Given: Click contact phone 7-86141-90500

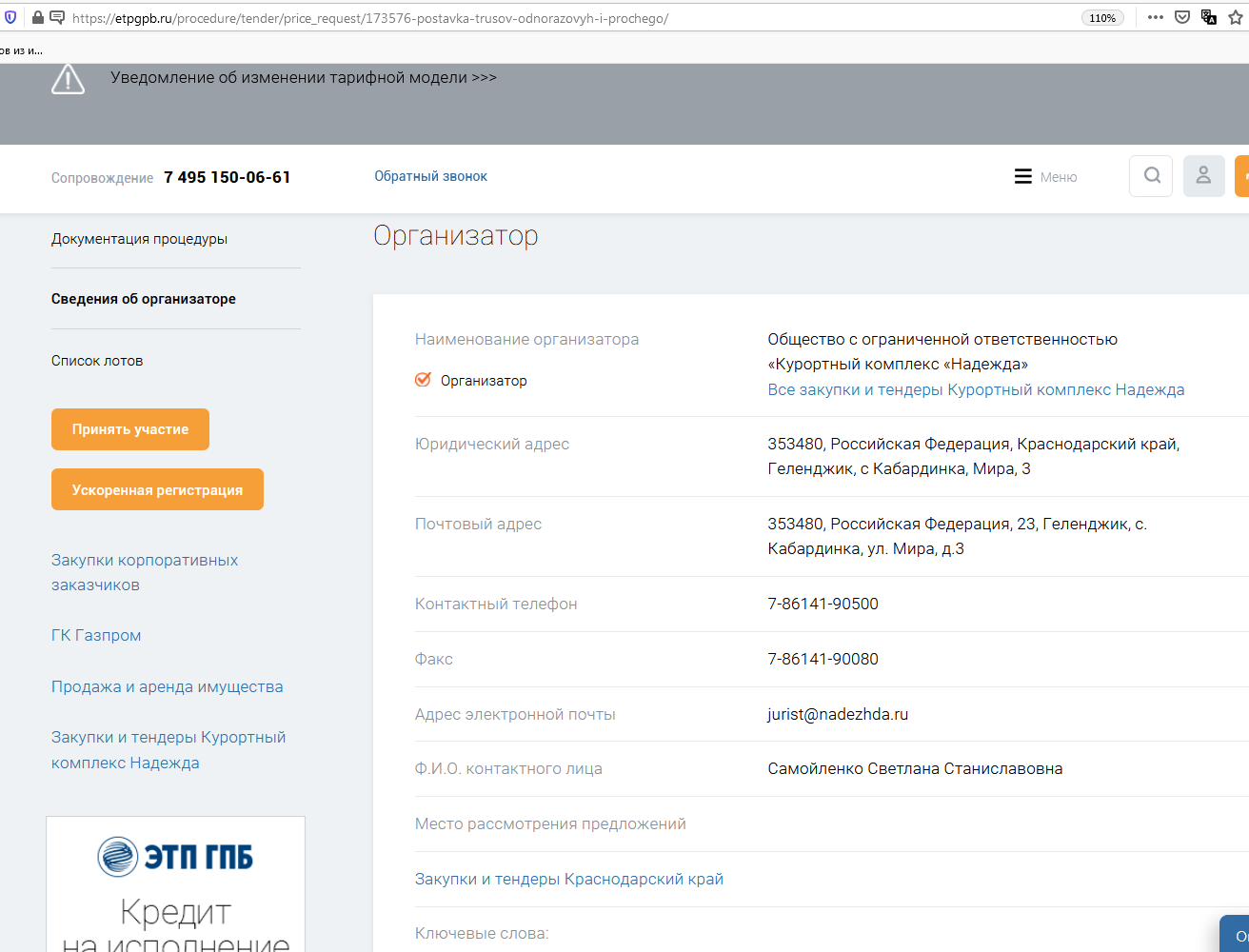Looking at the screenshot, I should tap(823, 604).
